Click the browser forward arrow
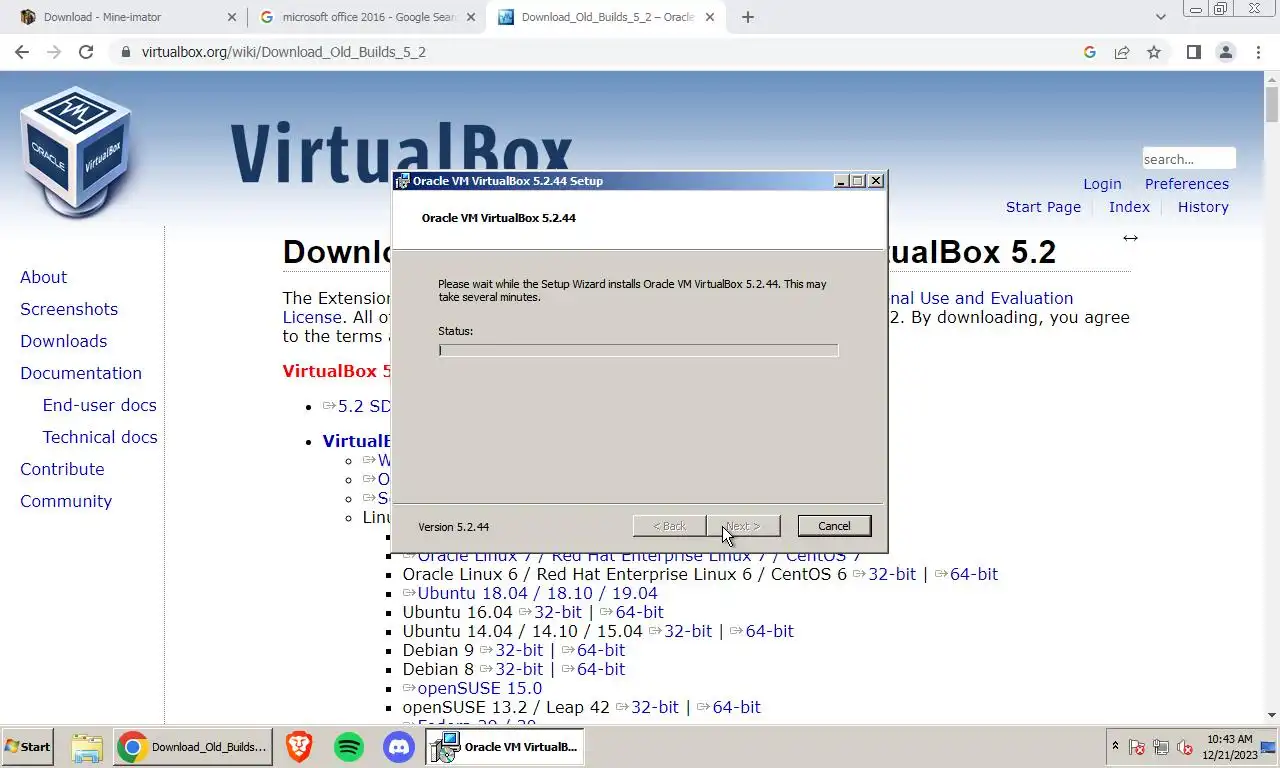Viewport: 1280px width, 768px height. pos(54,52)
